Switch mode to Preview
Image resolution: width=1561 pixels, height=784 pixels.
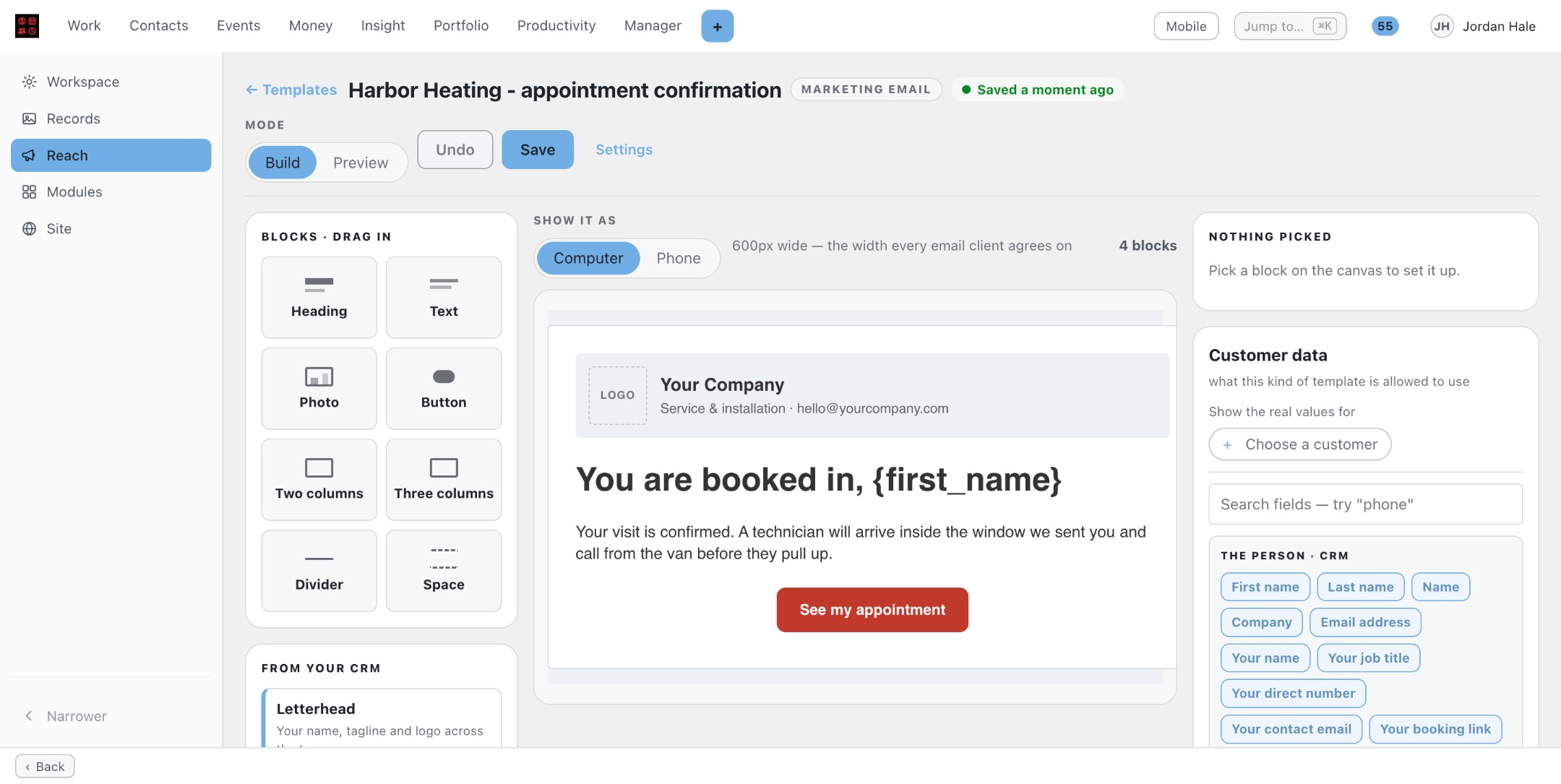click(361, 163)
